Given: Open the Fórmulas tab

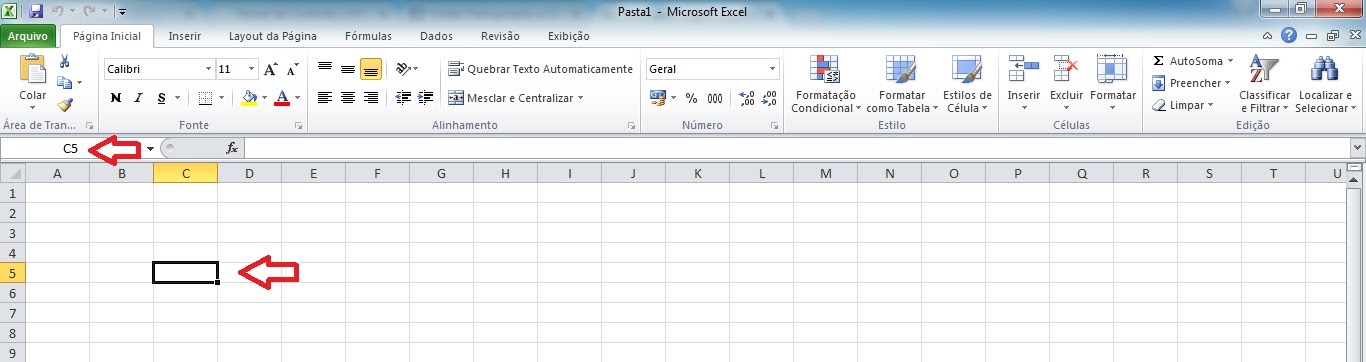Looking at the screenshot, I should [x=368, y=36].
